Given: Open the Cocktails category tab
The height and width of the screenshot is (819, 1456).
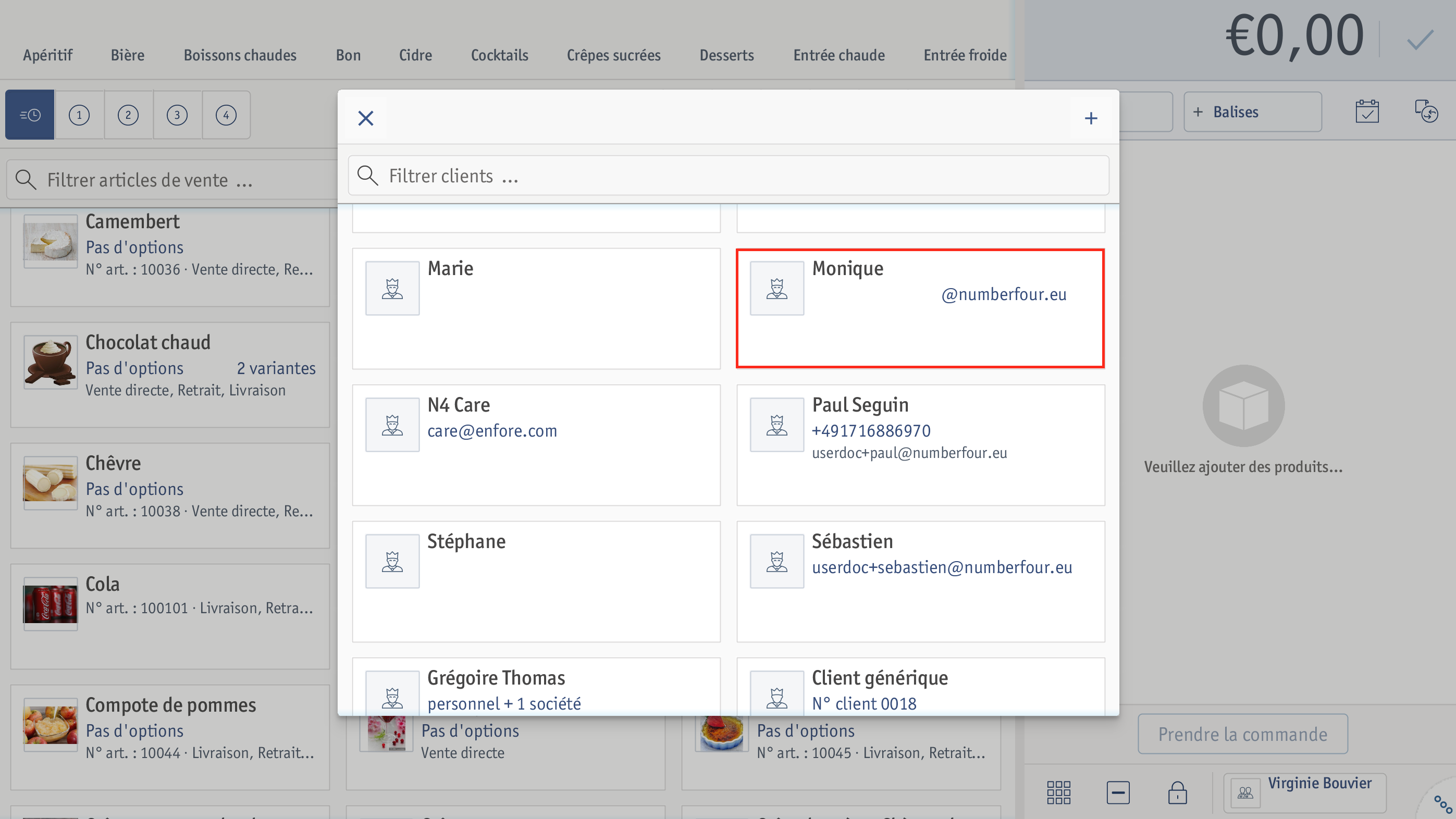Looking at the screenshot, I should [500, 55].
